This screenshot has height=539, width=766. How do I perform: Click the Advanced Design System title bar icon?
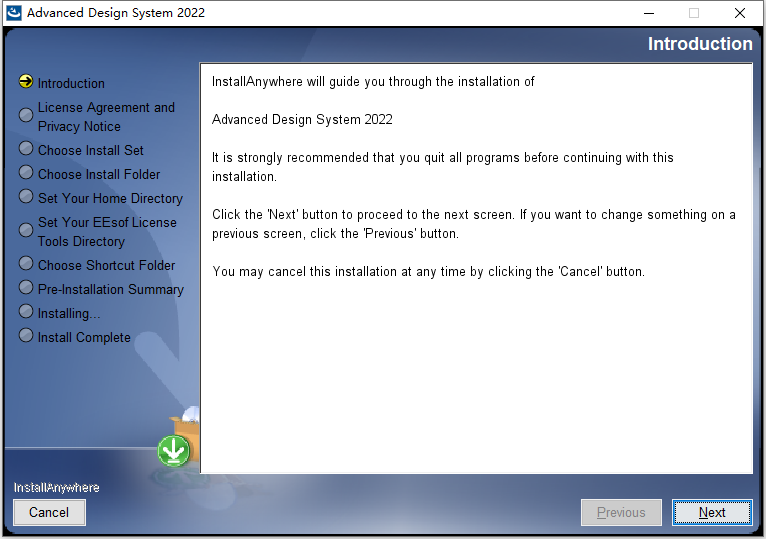pyautogui.click(x=14, y=13)
